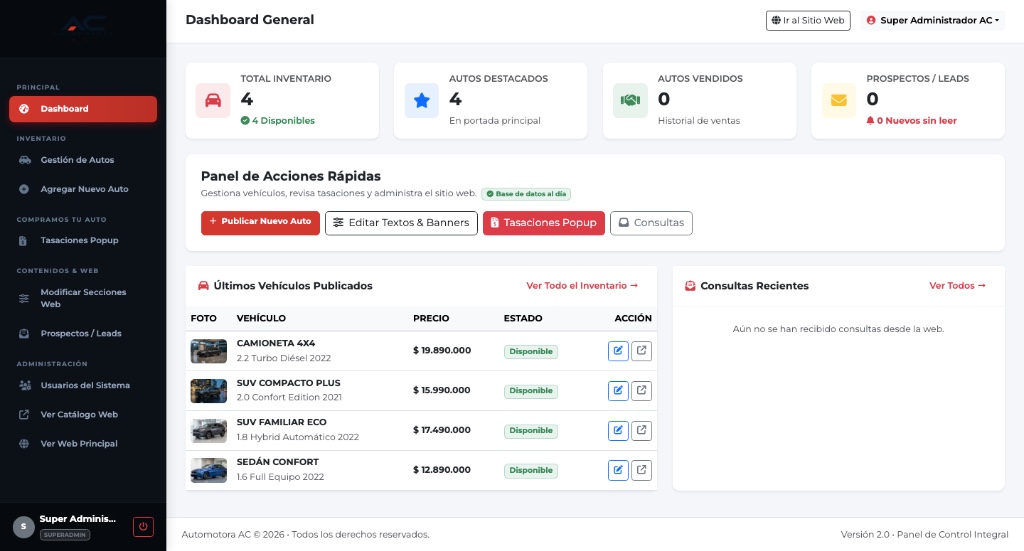Image resolution: width=1024 pixels, height=551 pixels.
Task: Follow the Ver Todo el Inventario link
Action: pos(582,285)
